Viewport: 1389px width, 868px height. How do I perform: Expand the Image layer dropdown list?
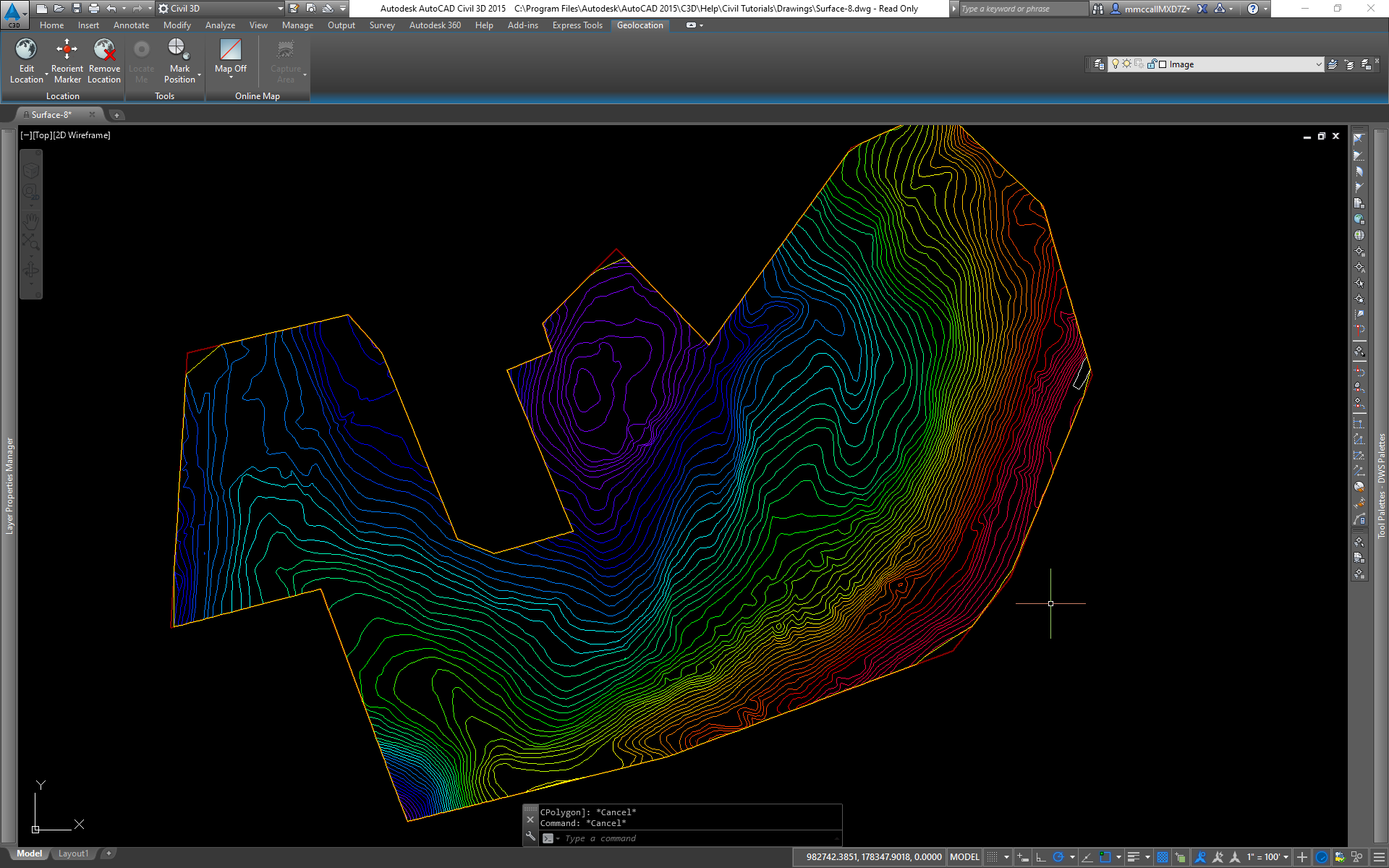[x=1318, y=64]
